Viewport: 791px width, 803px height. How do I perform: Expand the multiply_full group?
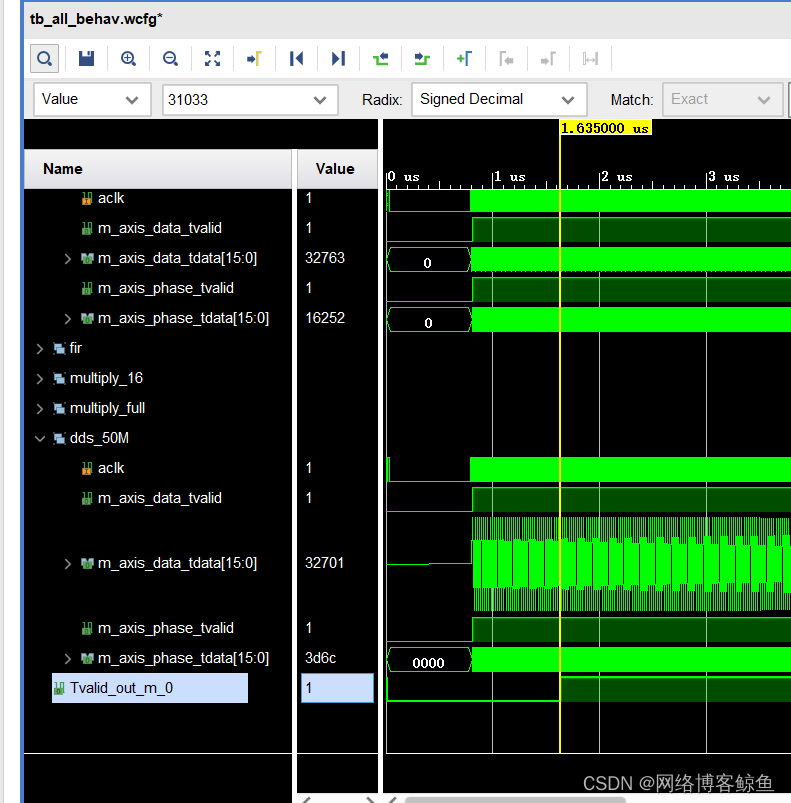click(x=40, y=408)
